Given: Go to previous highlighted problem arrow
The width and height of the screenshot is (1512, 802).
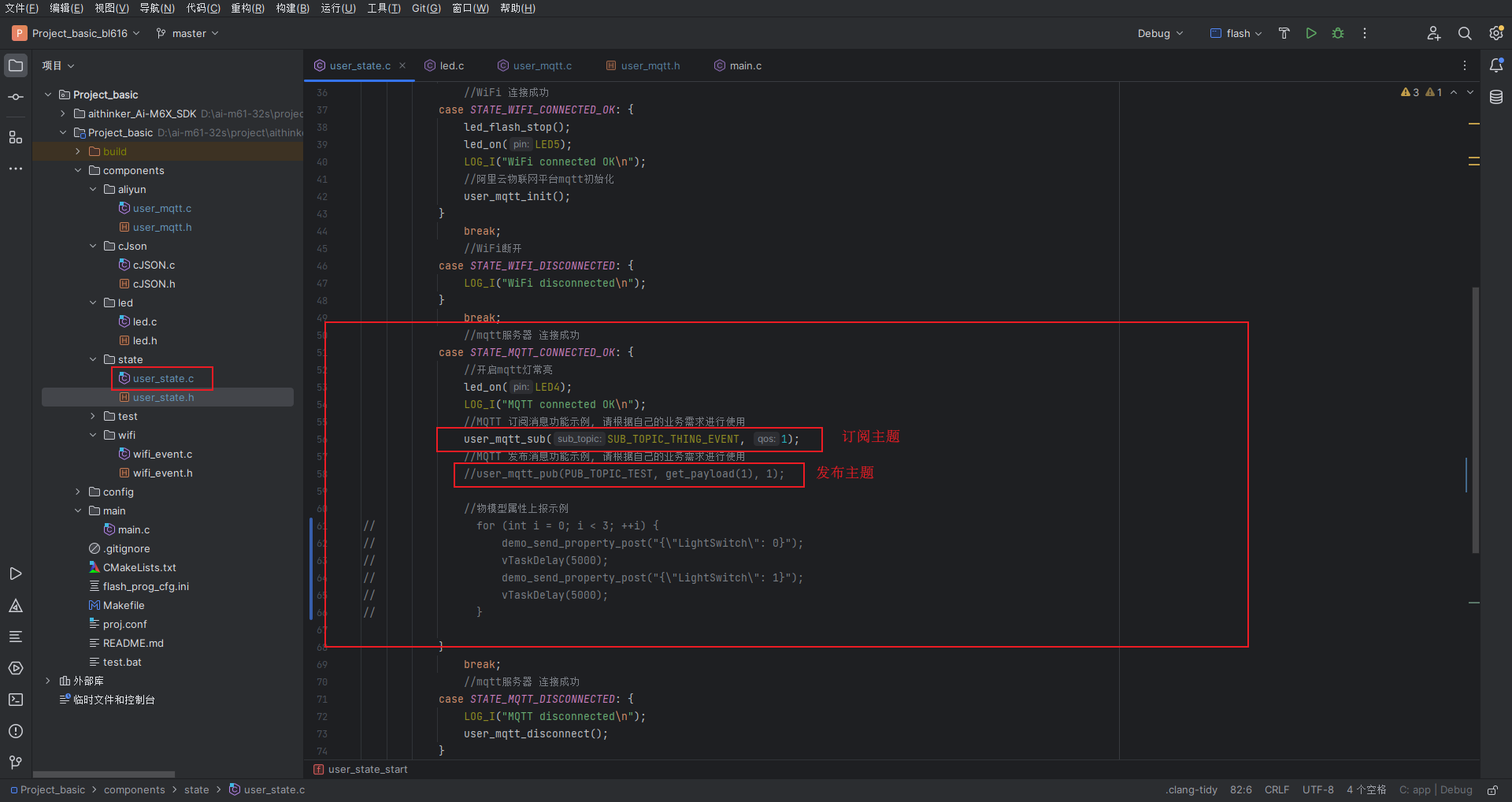Looking at the screenshot, I should (x=1454, y=92).
